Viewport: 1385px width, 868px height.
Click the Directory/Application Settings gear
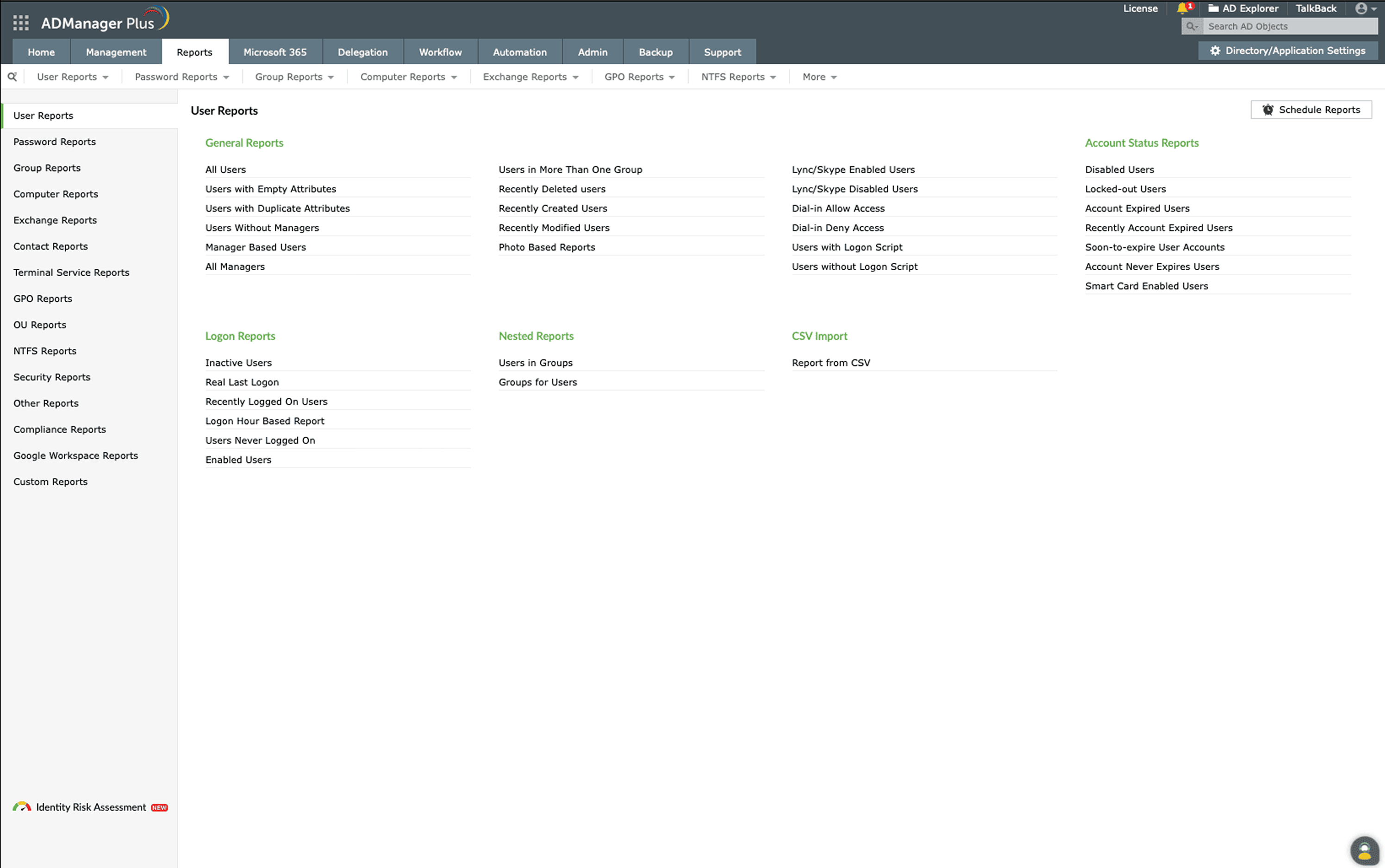pos(1215,50)
